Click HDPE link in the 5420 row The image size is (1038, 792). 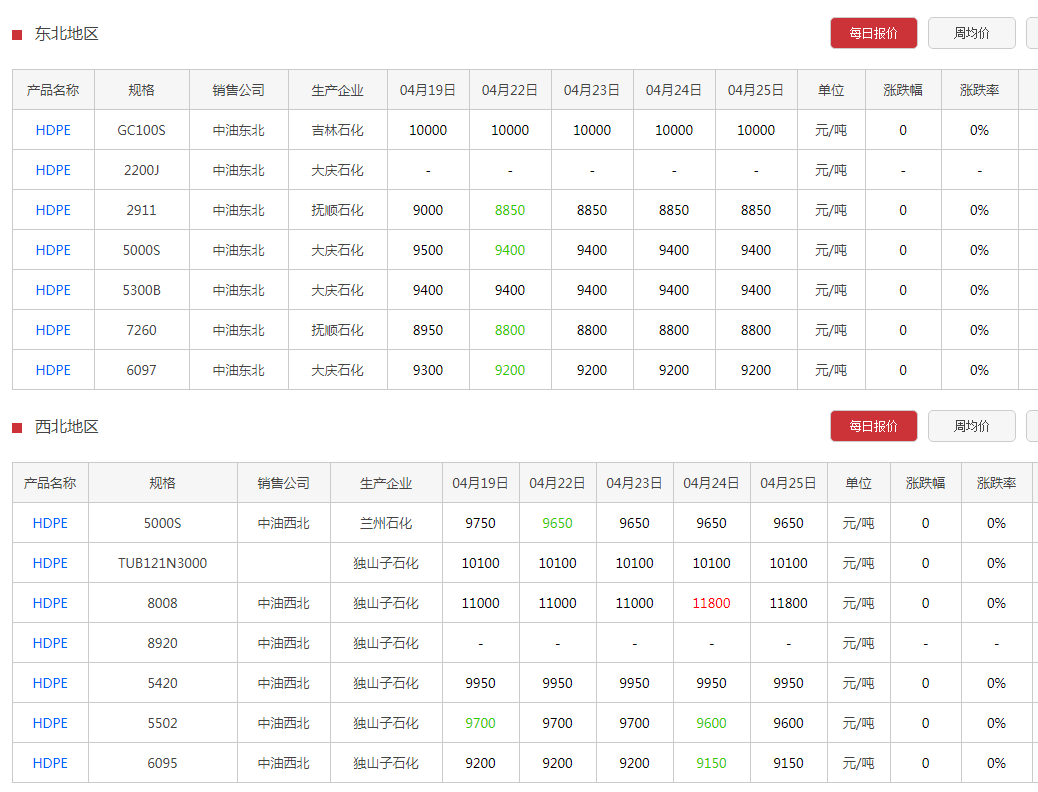(x=50, y=683)
